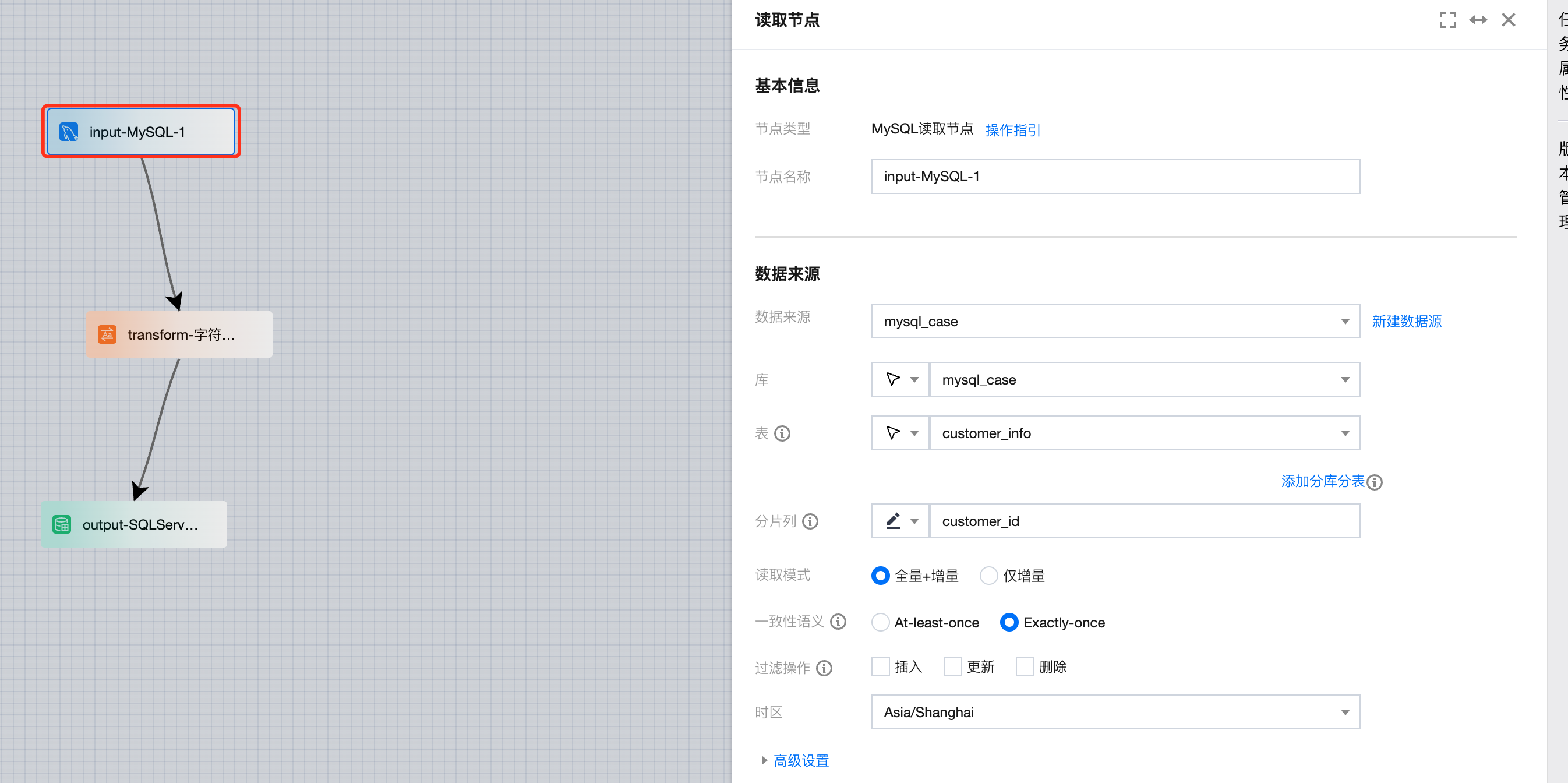This screenshot has width=1568, height=783.
Task: Click the MySQL icon on input node
Action: [x=69, y=132]
